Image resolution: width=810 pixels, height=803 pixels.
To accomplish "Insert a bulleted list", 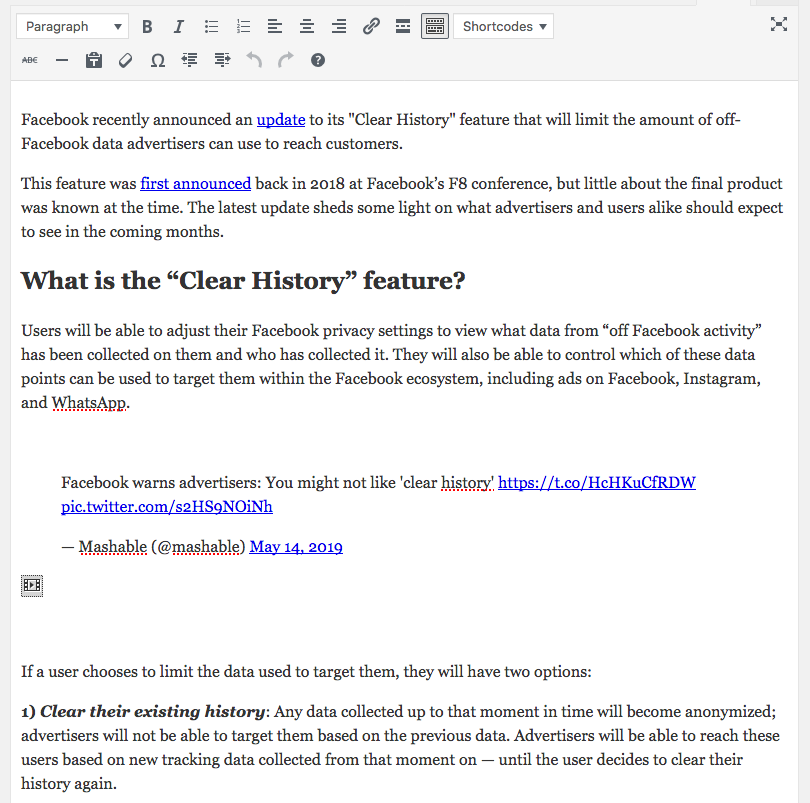I will point(211,26).
